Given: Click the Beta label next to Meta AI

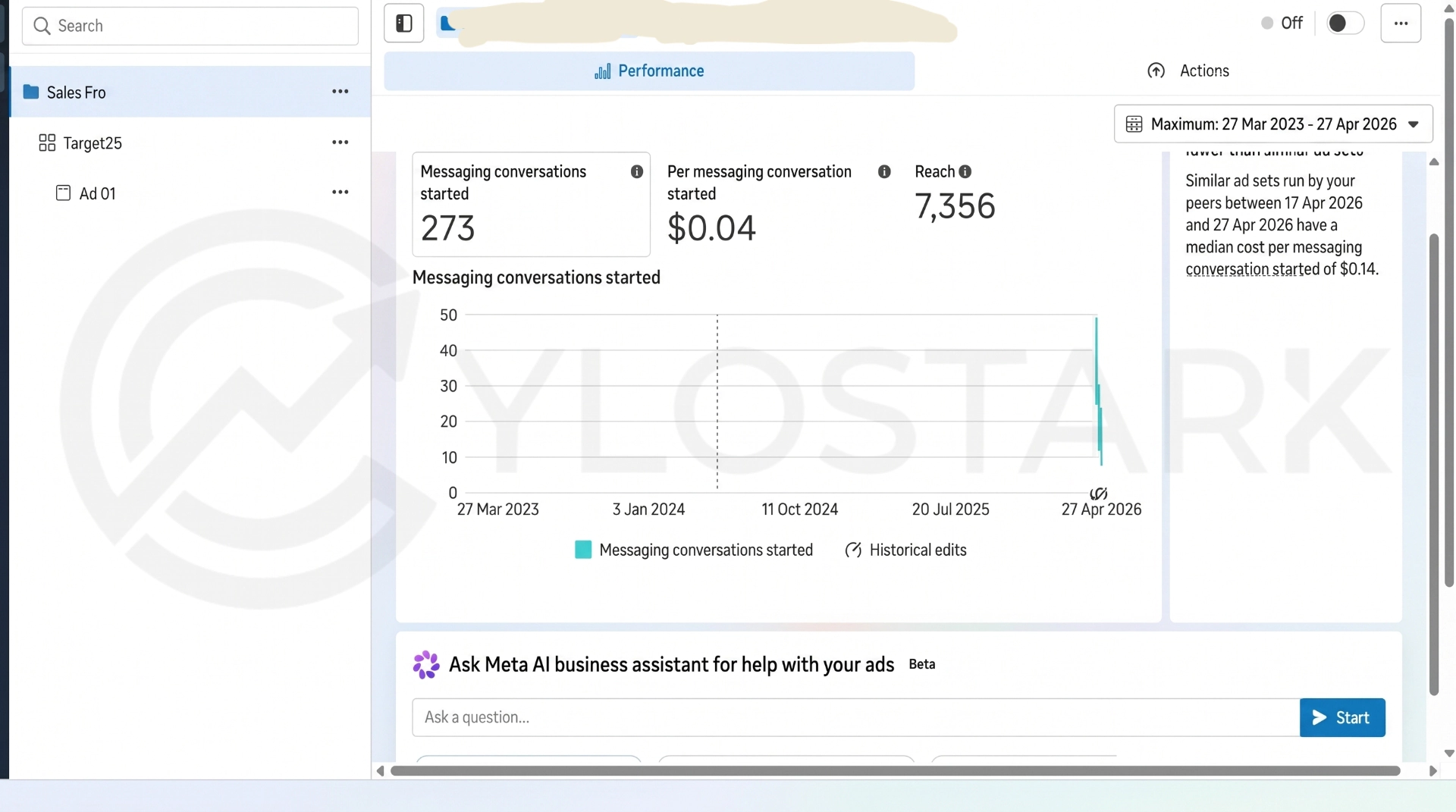Looking at the screenshot, I should 922,664.
